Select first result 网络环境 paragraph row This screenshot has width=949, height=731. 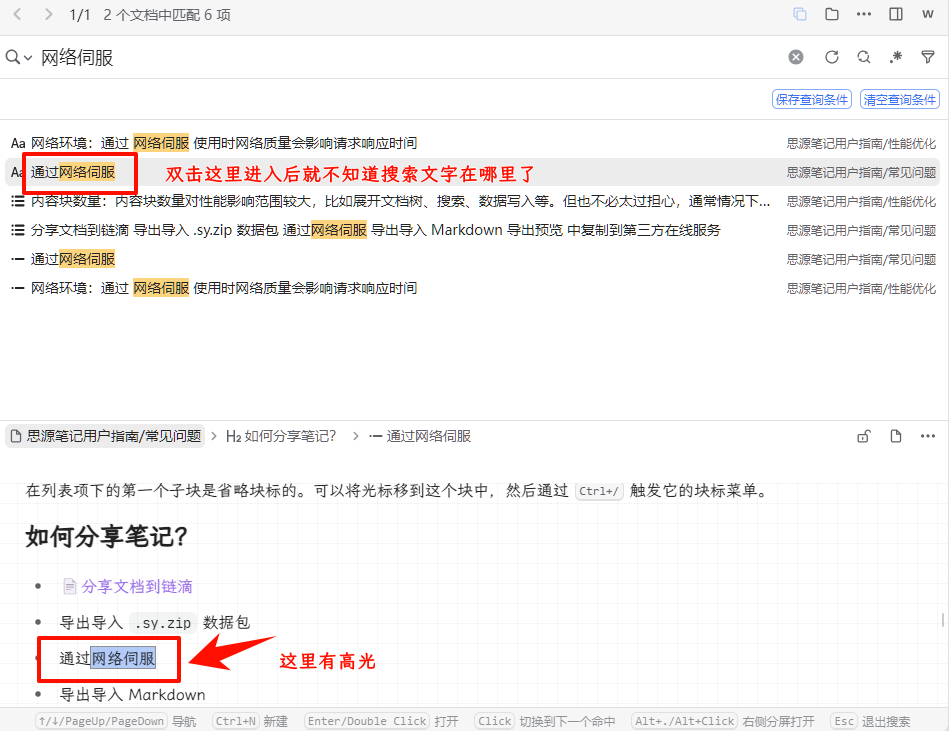point(472,143)
